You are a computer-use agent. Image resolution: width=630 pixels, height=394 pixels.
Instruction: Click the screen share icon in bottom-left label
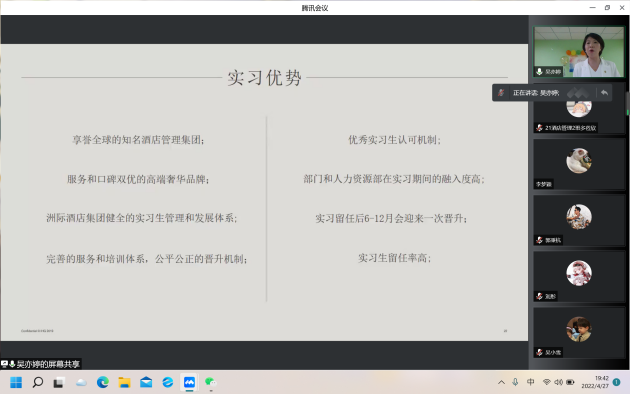tap(4, 364)
